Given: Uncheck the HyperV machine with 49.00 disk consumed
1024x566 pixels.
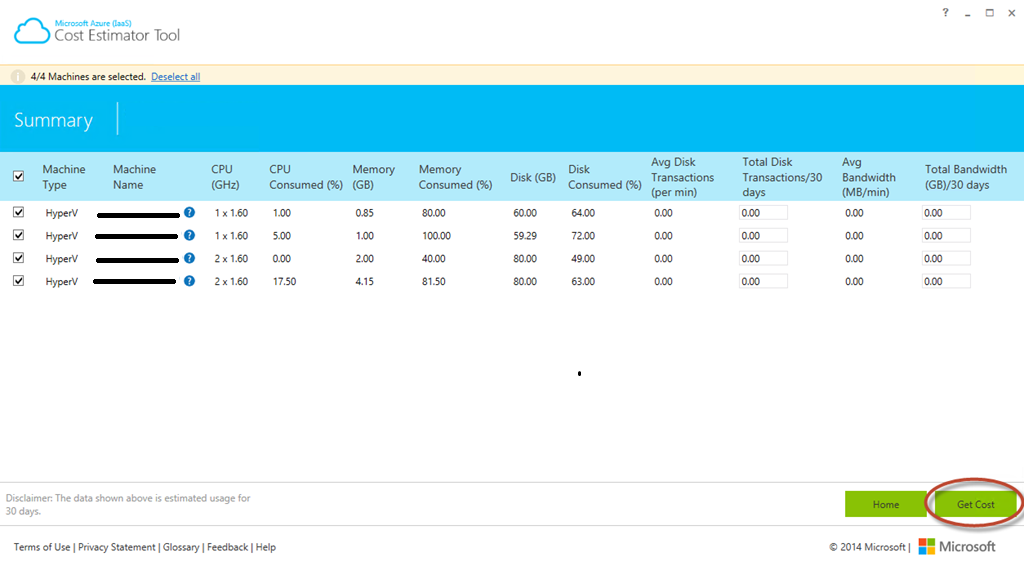Looking at the screenshot, I should (x=18, y=258).
